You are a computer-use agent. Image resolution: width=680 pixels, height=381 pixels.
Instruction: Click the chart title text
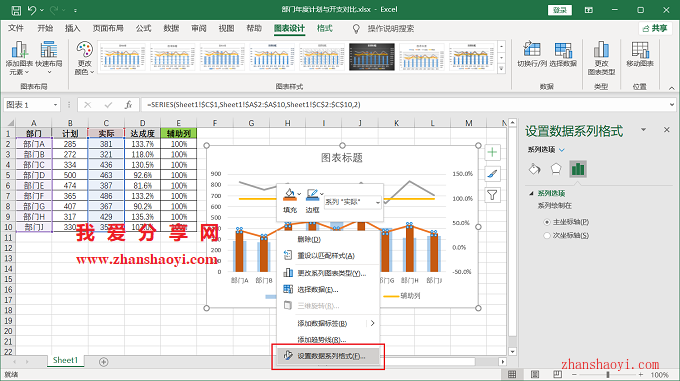coord(342,158)
